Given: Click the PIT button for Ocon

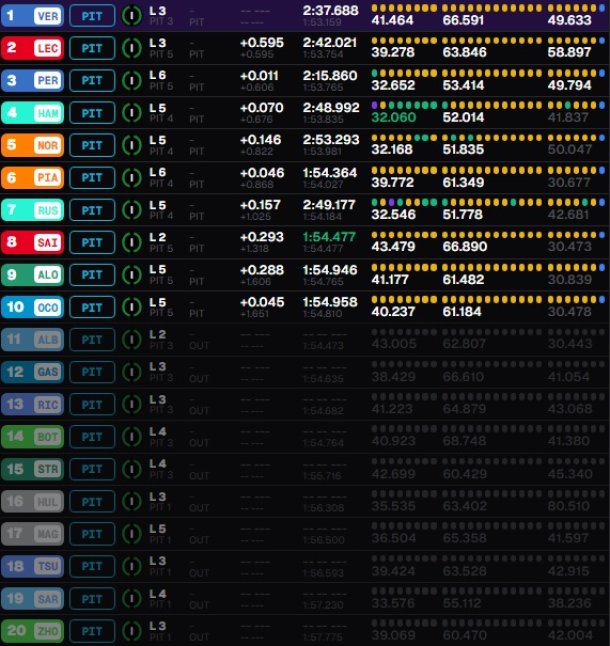Looking at the screenshot, I should click(x=92, y=307).
